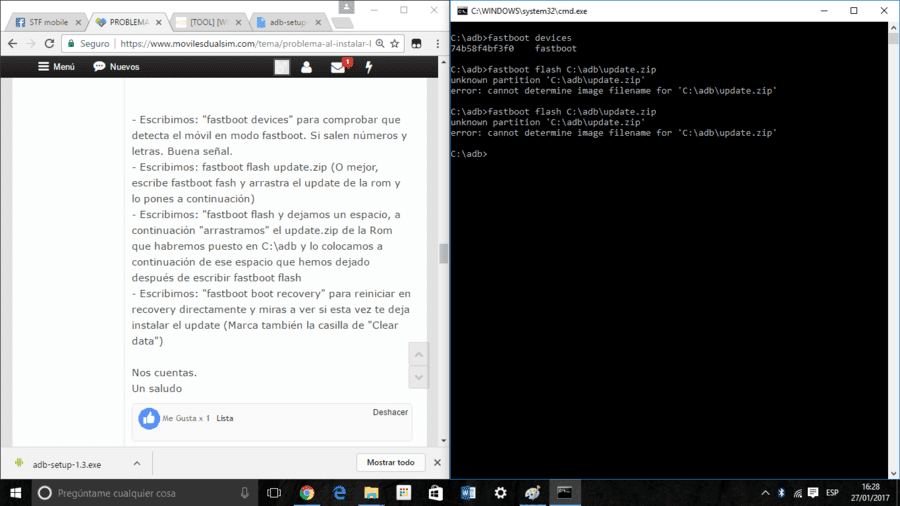Show hidden tray icons chevron

pos(765,493)
